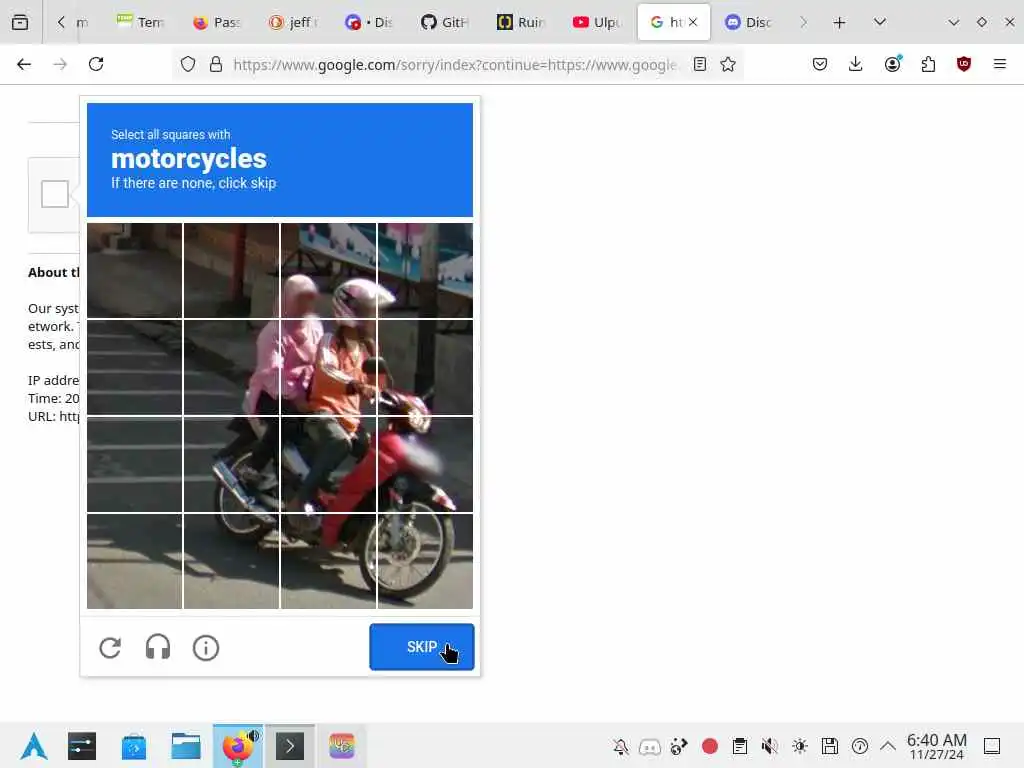The width and height of the screenshot is (1024, 768).
Task: Open the Extensions puzzle icon
Action: point(928,64)
